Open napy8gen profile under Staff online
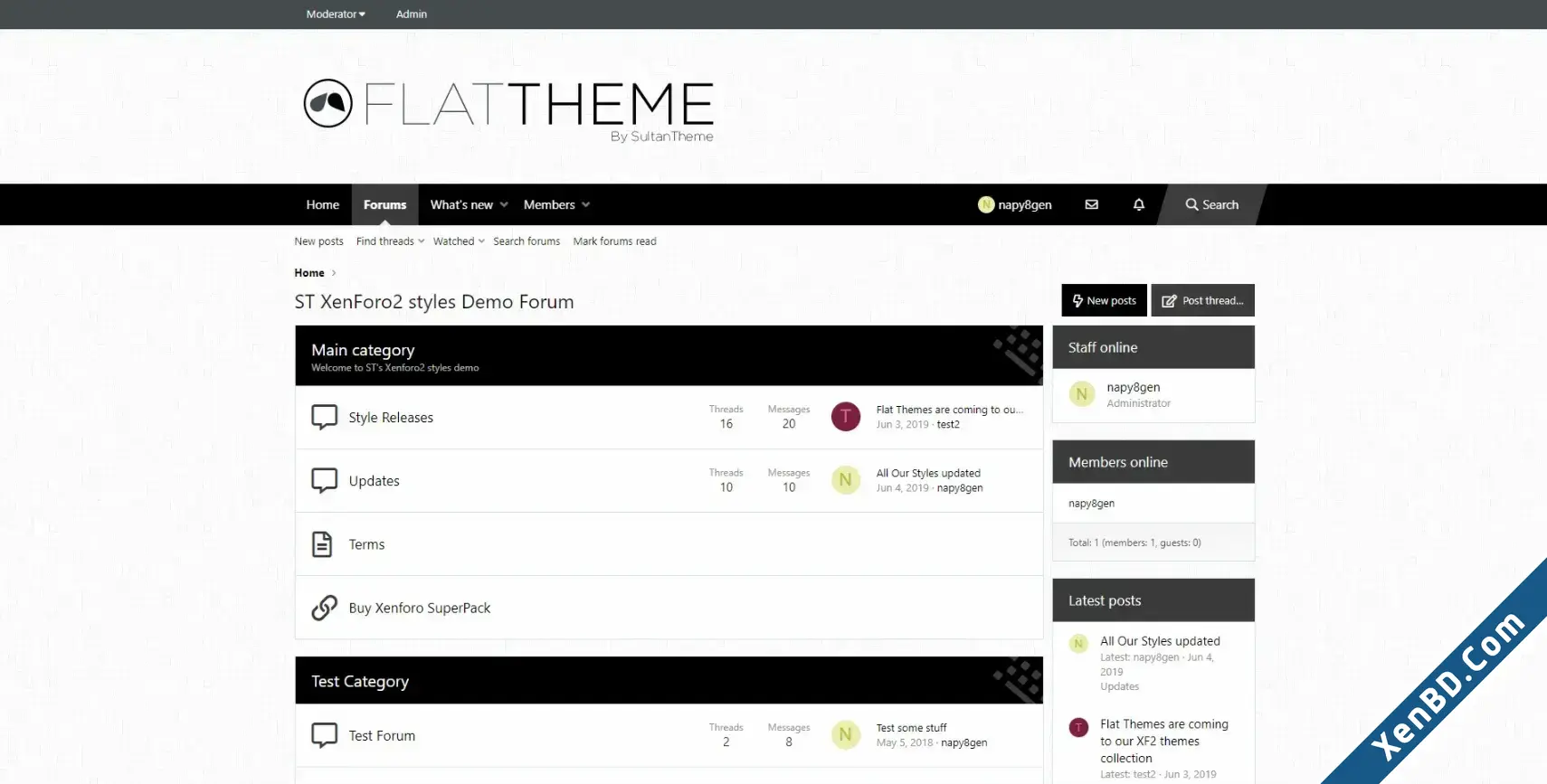Viewport: 1547px width, 784px height. pyautogui.click(x=1133, y=387)
